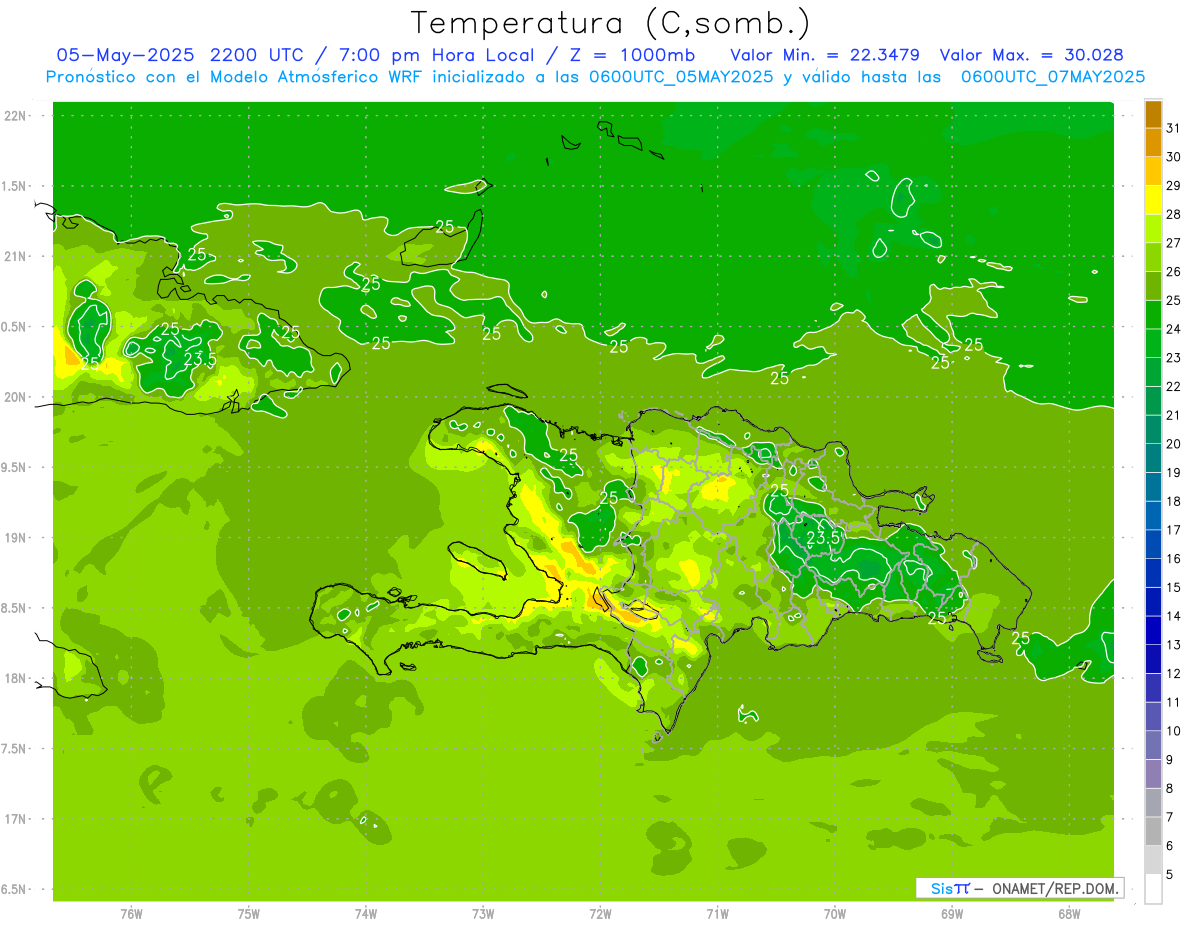Click the '68W' longitude axis label

1069,914
